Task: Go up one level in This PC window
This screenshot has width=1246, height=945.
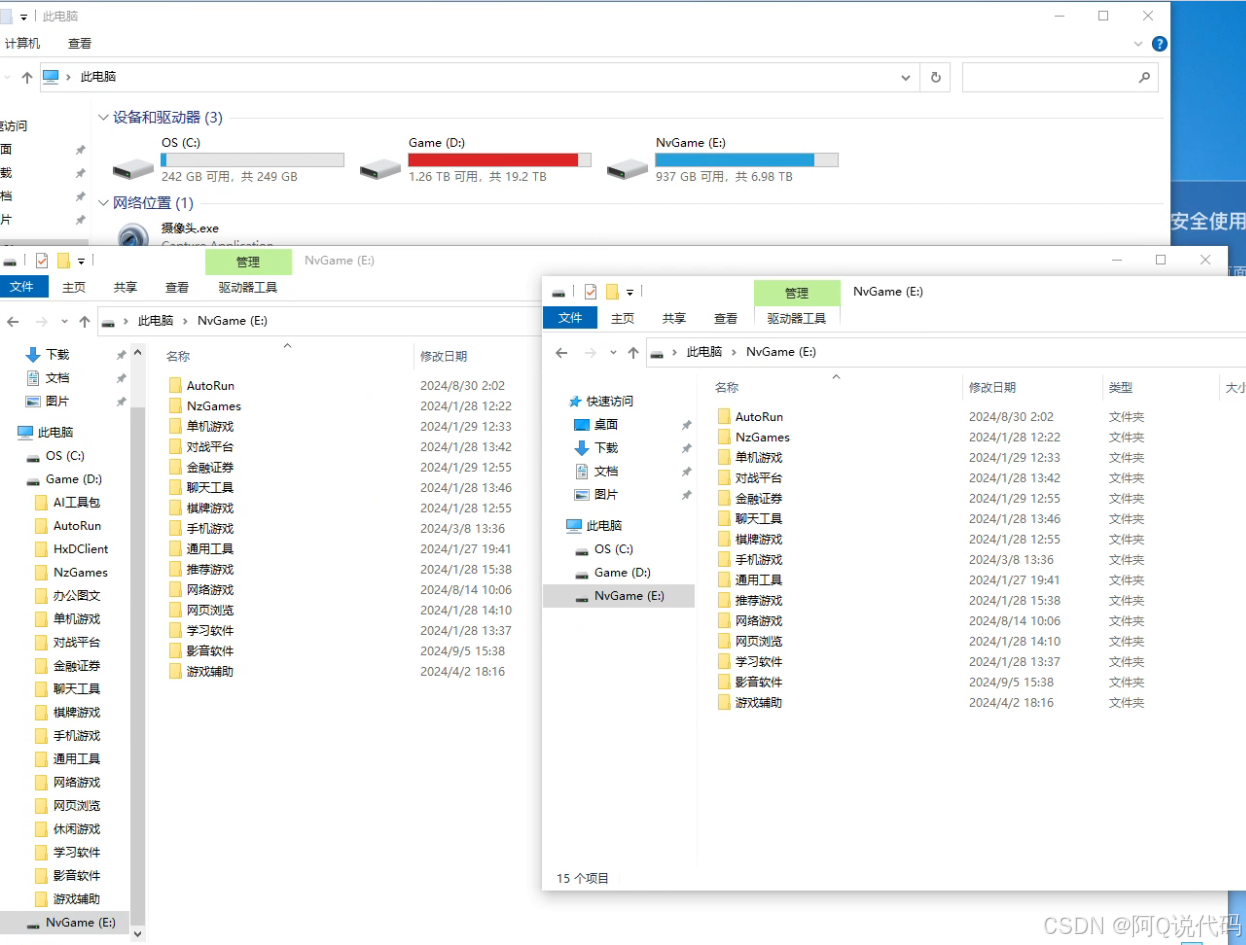Action: [27, 77]
